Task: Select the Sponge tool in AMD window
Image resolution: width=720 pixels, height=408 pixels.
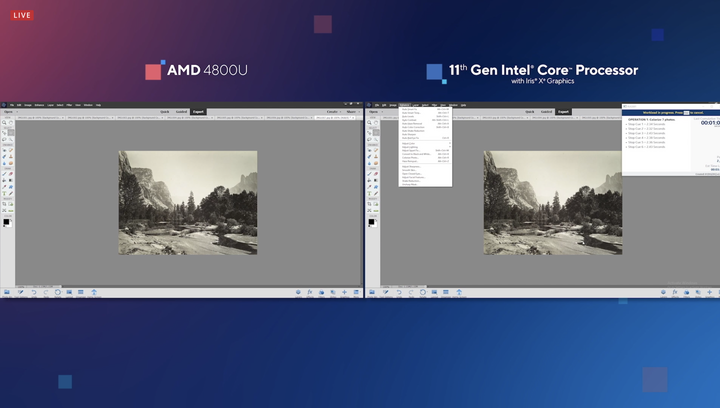Action: click(11, 163)
